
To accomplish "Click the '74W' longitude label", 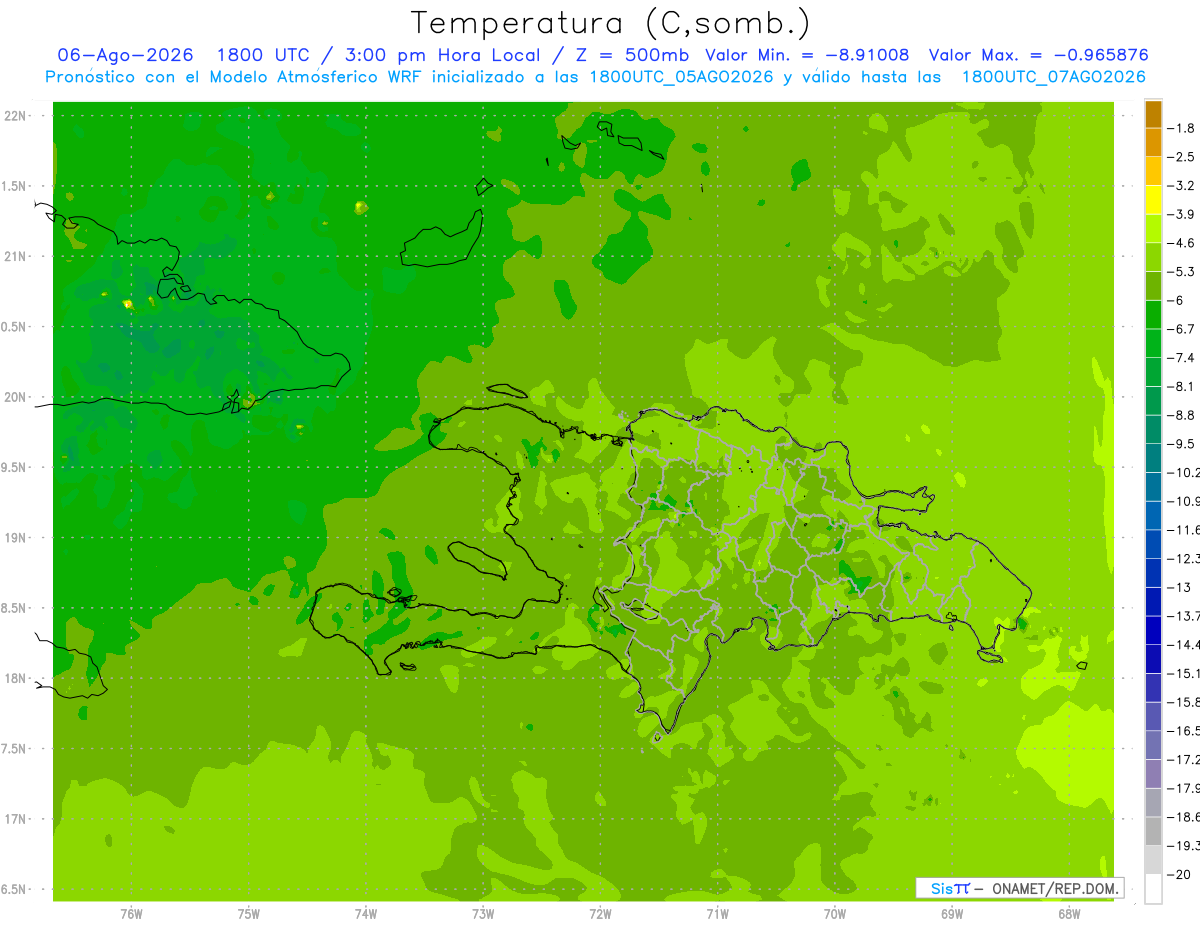I will click(x=366, y=913).
